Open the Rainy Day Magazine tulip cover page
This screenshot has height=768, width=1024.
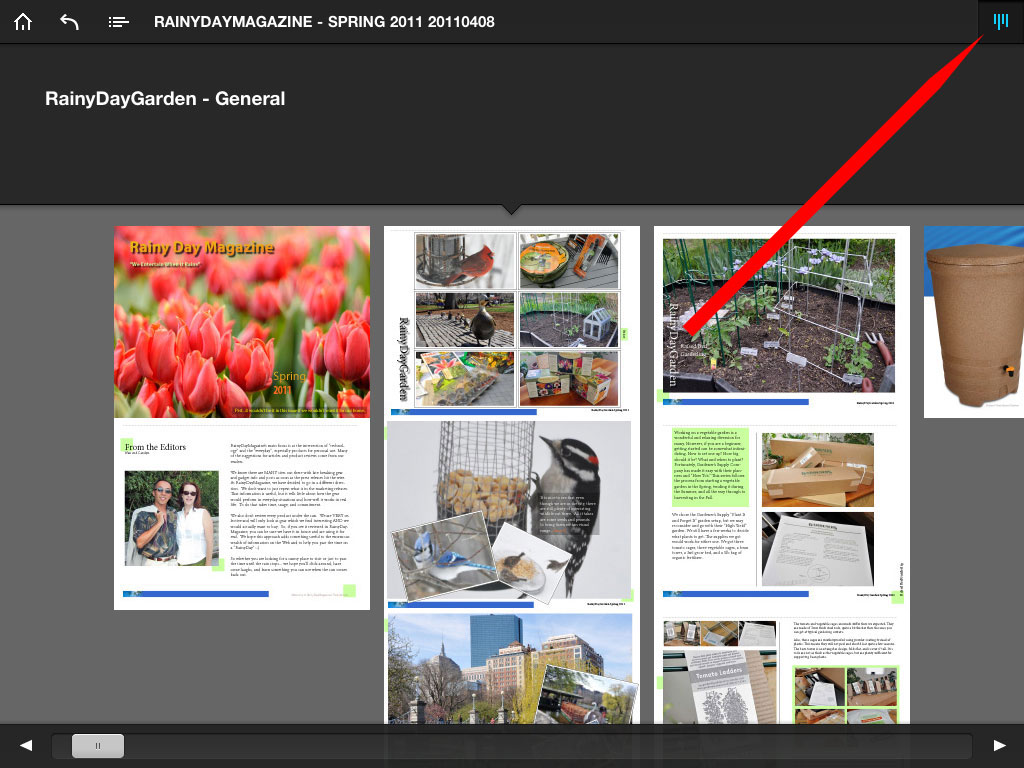242,322
